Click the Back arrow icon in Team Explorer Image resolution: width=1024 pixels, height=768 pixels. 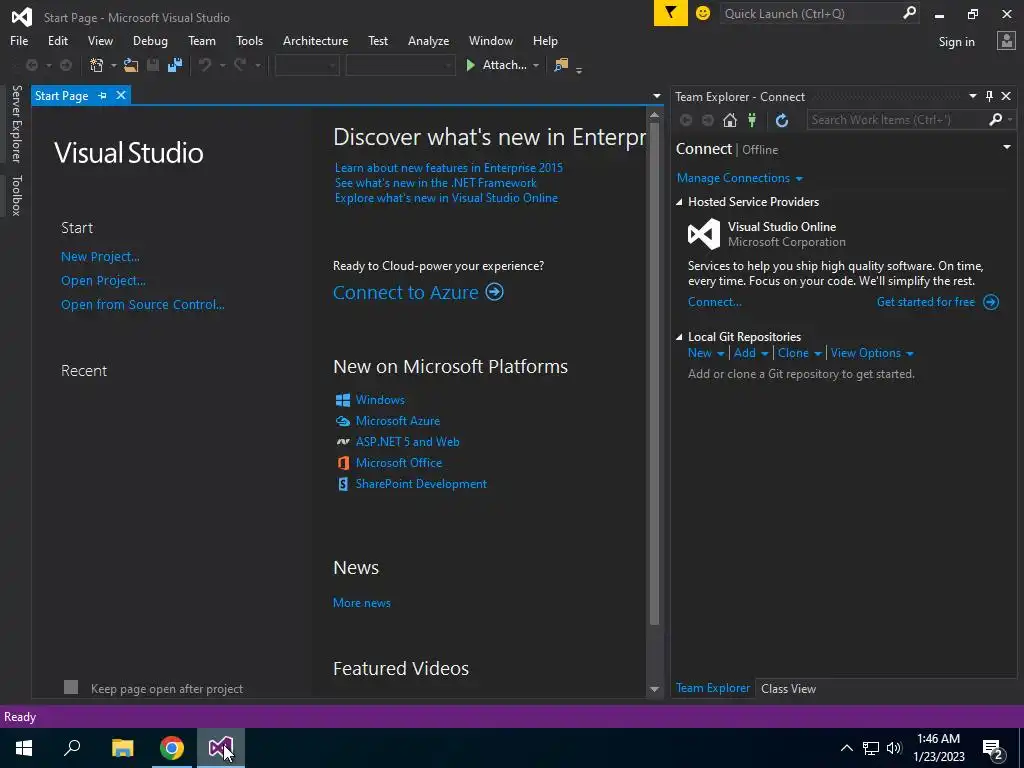686,120
